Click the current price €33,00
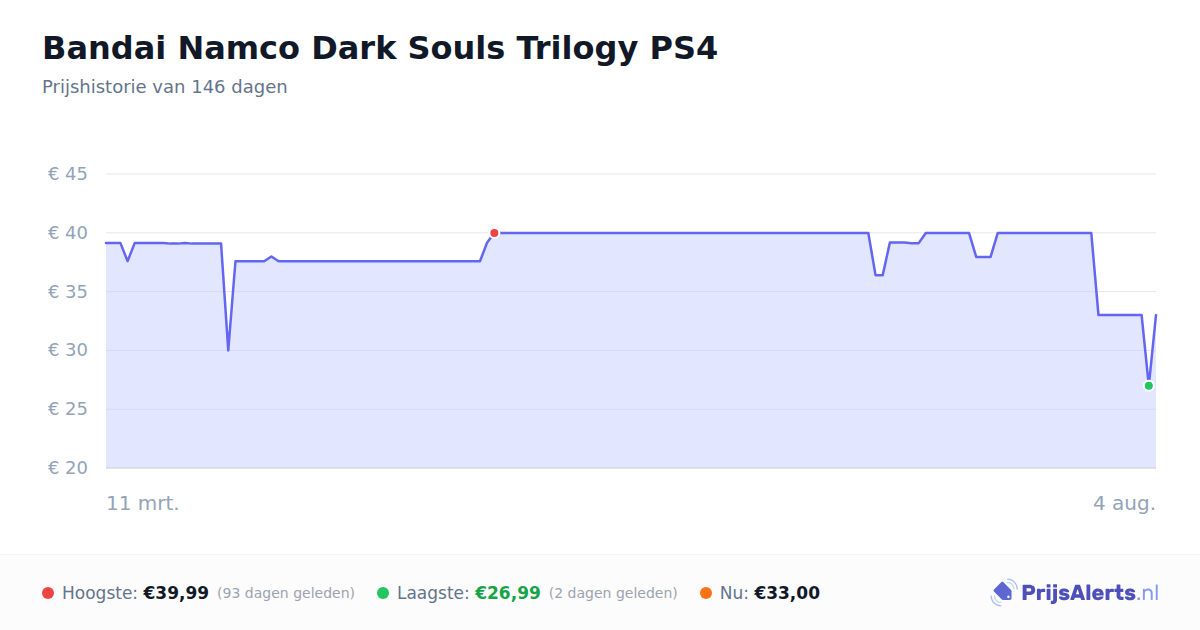1200x630 pixels. tap(787, 593)
